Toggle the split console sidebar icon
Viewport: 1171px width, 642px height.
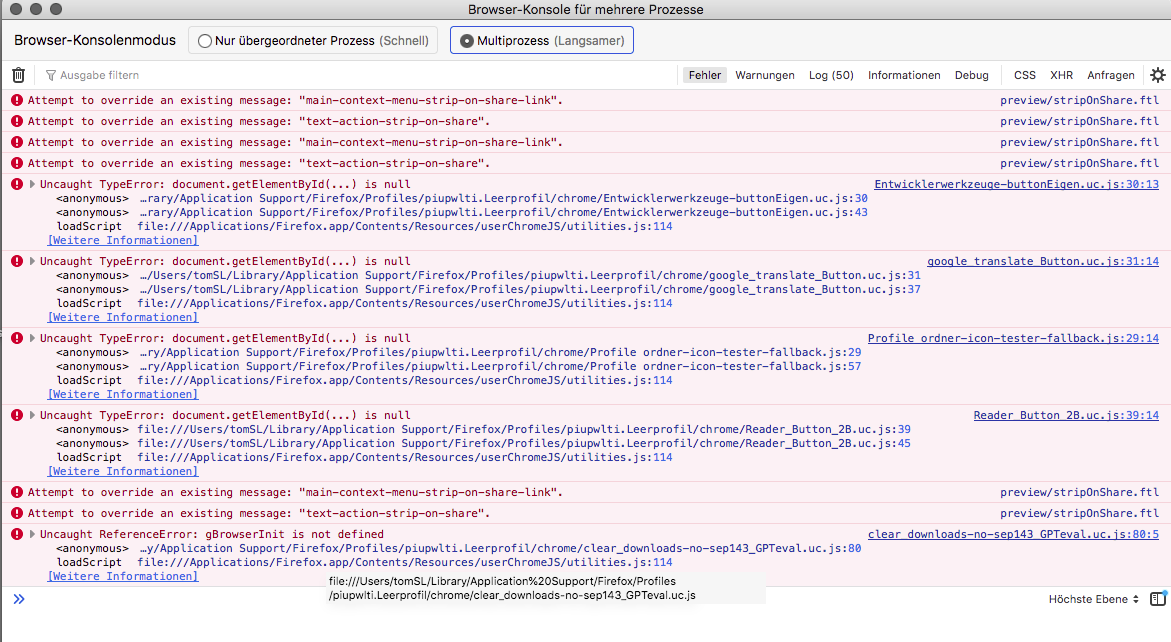(1157, 599)
